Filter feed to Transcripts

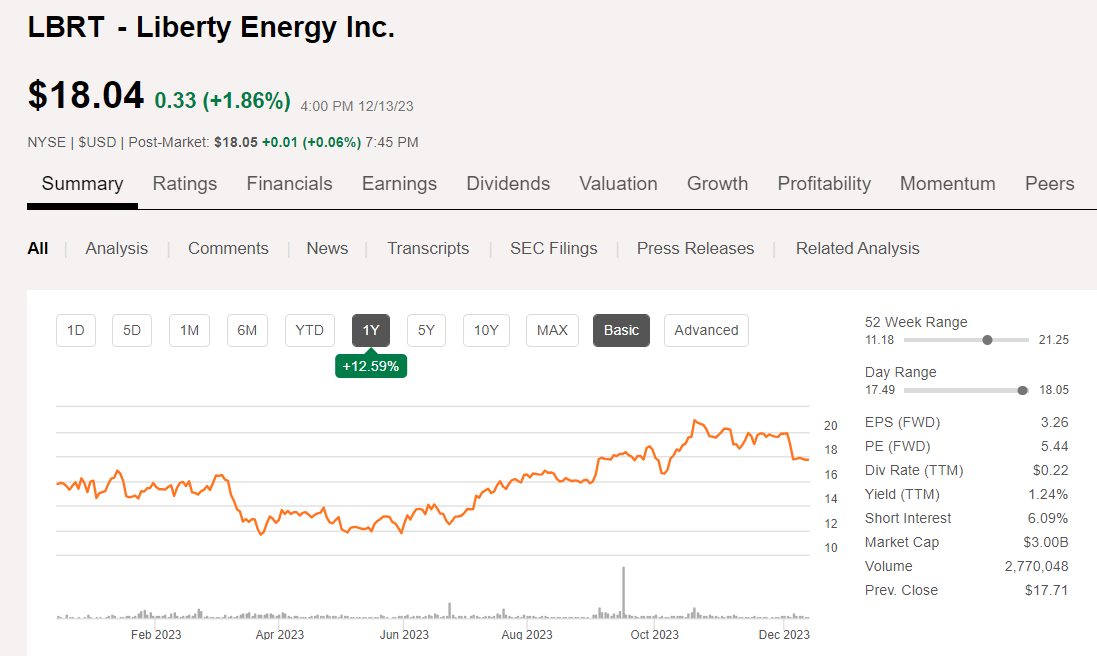coord(428,248)
